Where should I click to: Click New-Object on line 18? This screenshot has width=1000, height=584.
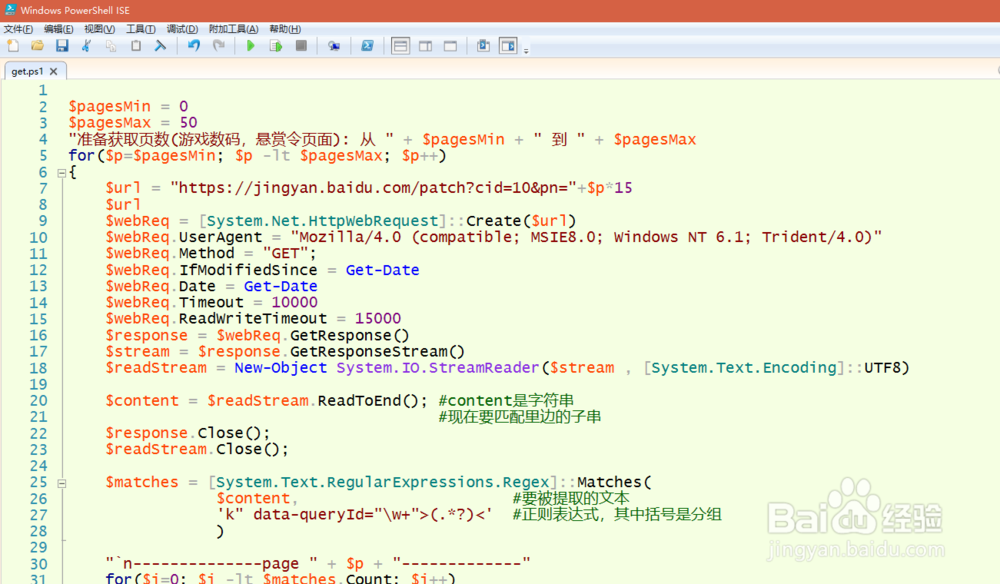pyautogui.click(x=281, y=368)
